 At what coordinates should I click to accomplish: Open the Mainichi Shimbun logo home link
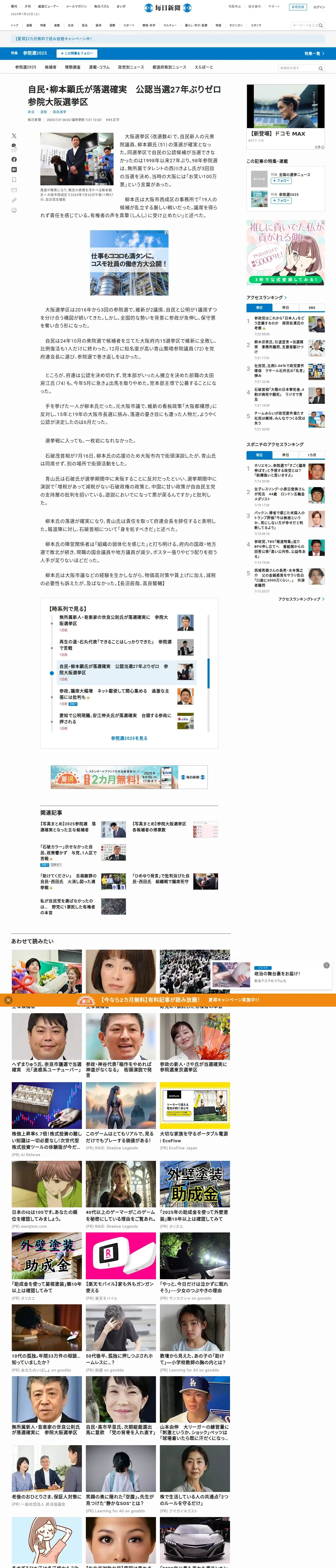168,8
